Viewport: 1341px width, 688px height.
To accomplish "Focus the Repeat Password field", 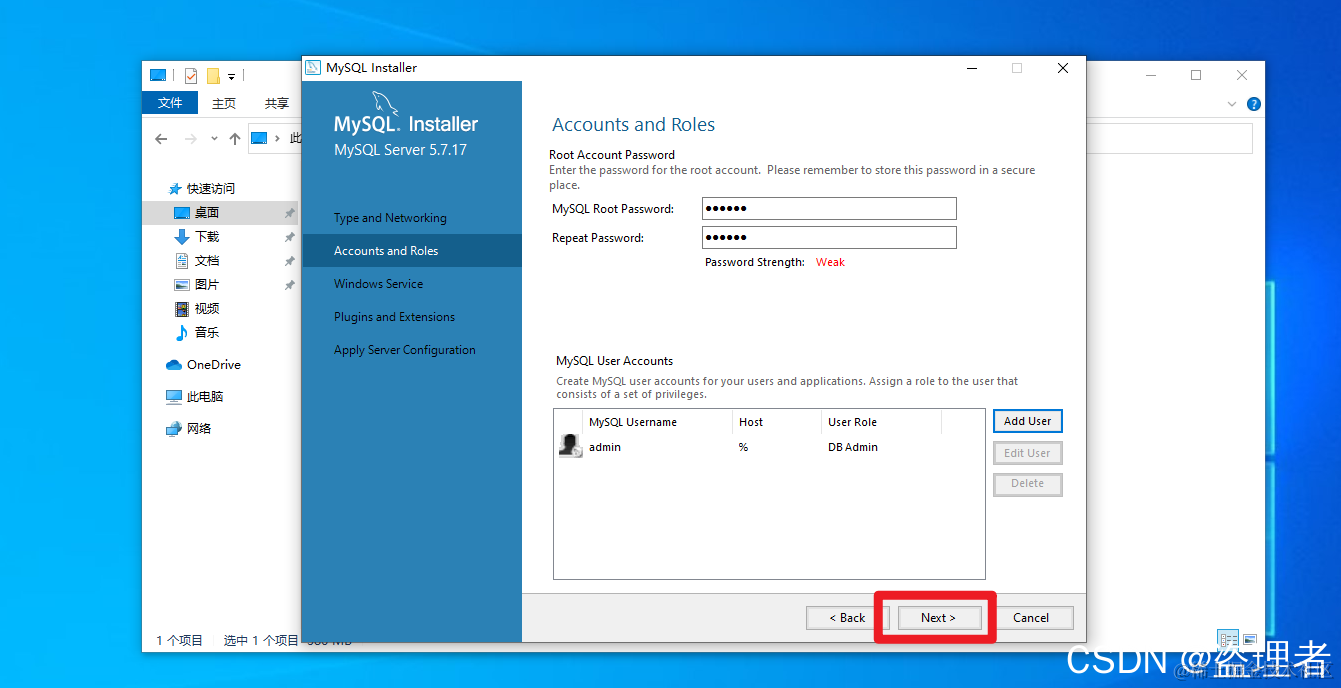I will pos(829,237).
